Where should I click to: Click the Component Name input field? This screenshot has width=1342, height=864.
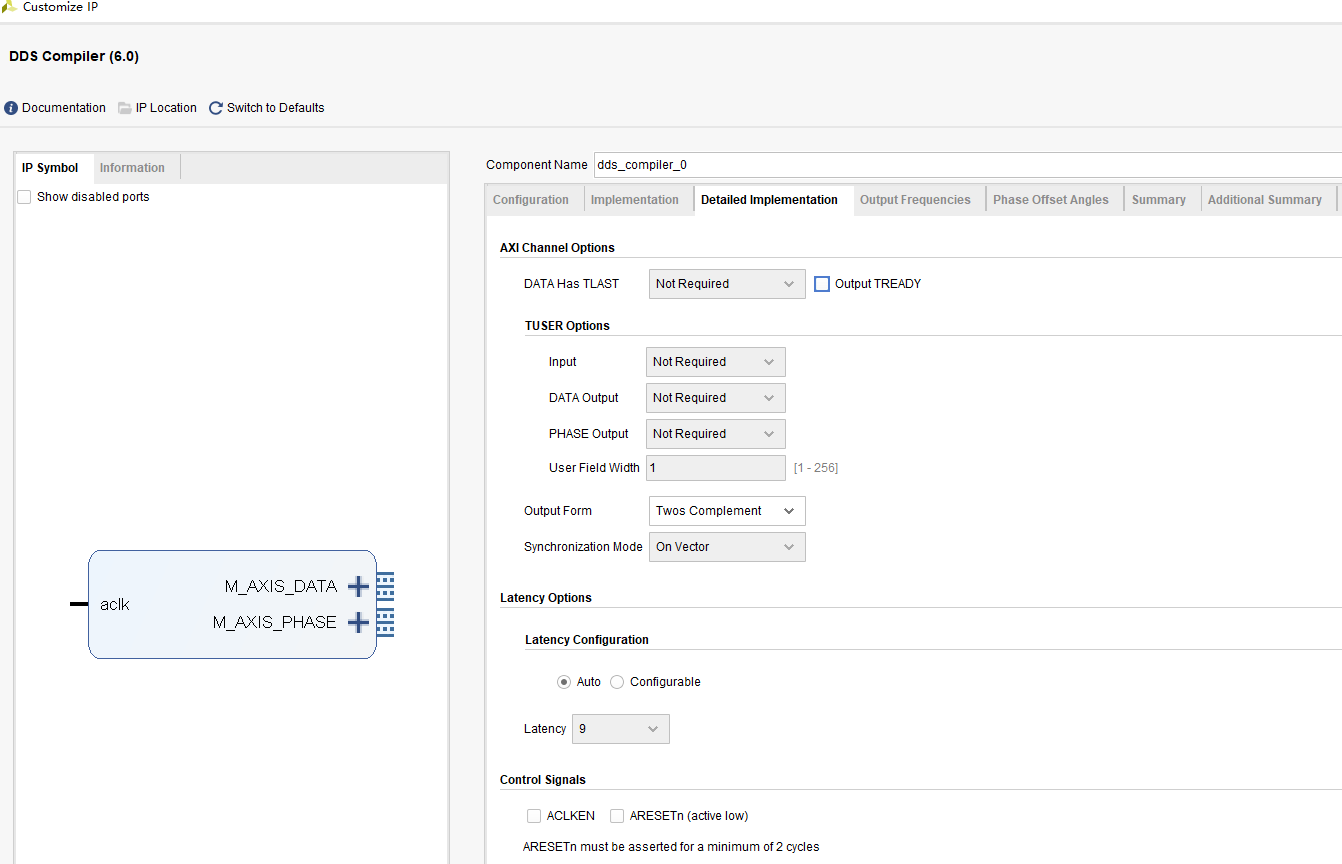pyautogui.click(x=967, y=165)
